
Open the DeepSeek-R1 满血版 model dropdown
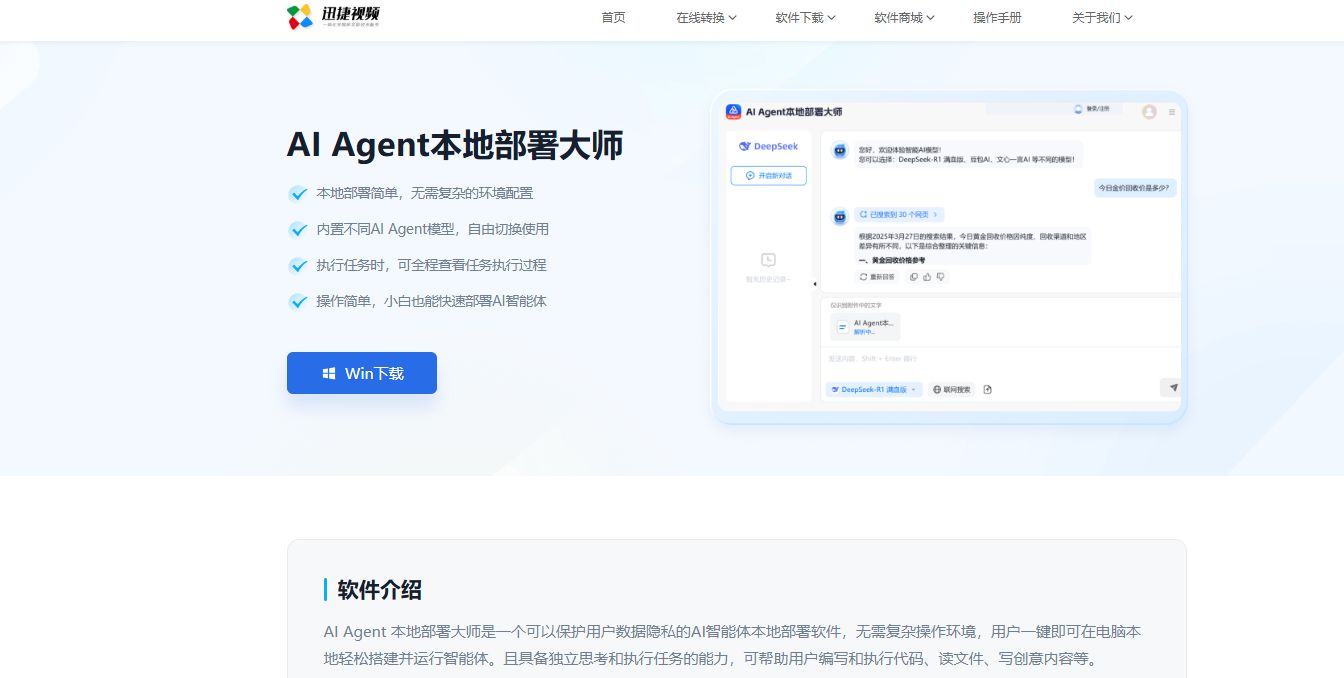(874, 389)
